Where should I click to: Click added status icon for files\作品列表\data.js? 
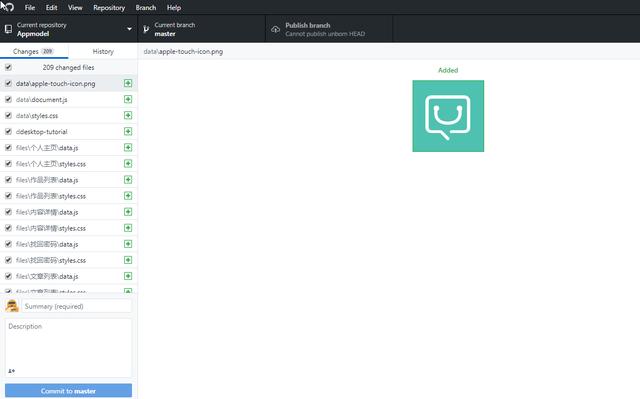[128, 180]
